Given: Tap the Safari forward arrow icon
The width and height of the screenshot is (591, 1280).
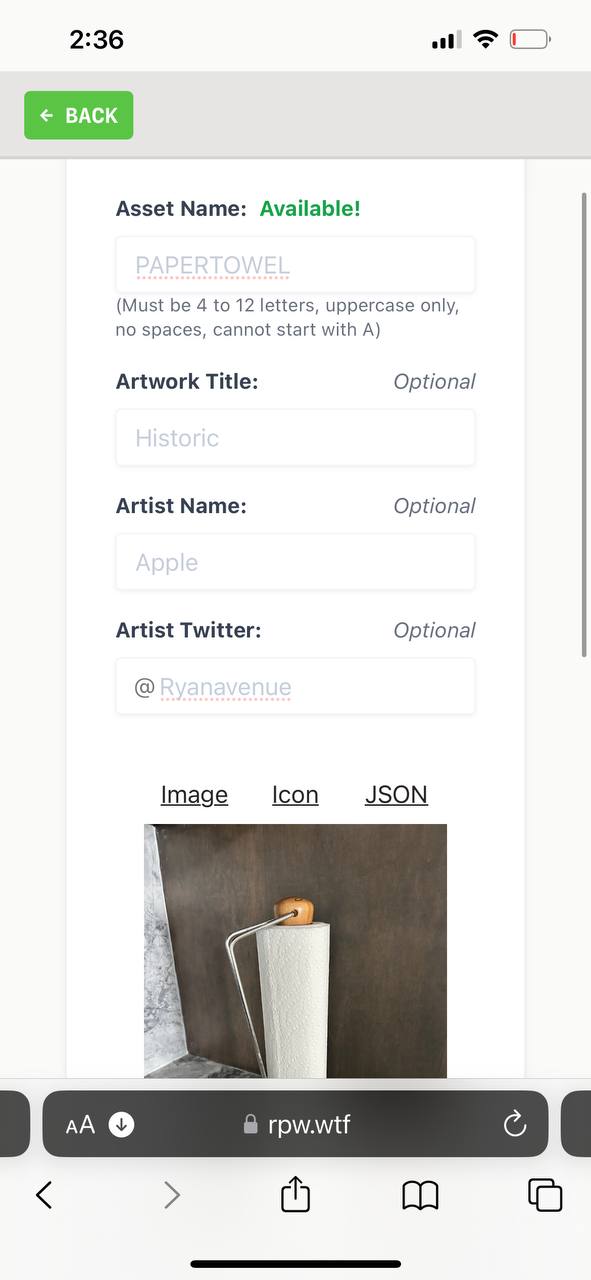Looking at the screenshot, I should pyautogui.click(x=172, y=1194).
